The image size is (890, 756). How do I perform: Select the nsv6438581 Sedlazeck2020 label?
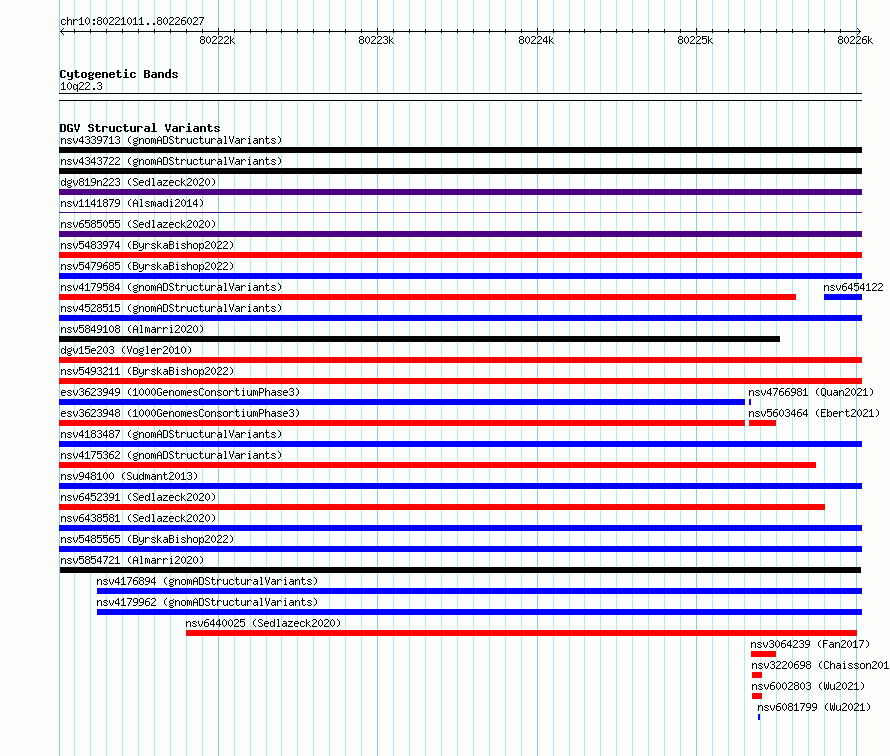pyautogui.click(x=138, y=518)
